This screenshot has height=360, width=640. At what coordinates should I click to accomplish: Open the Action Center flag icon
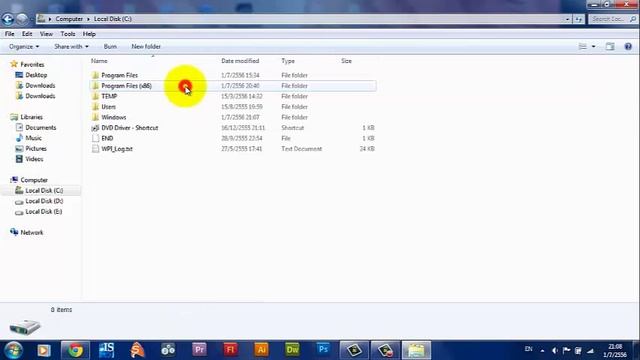567,350
